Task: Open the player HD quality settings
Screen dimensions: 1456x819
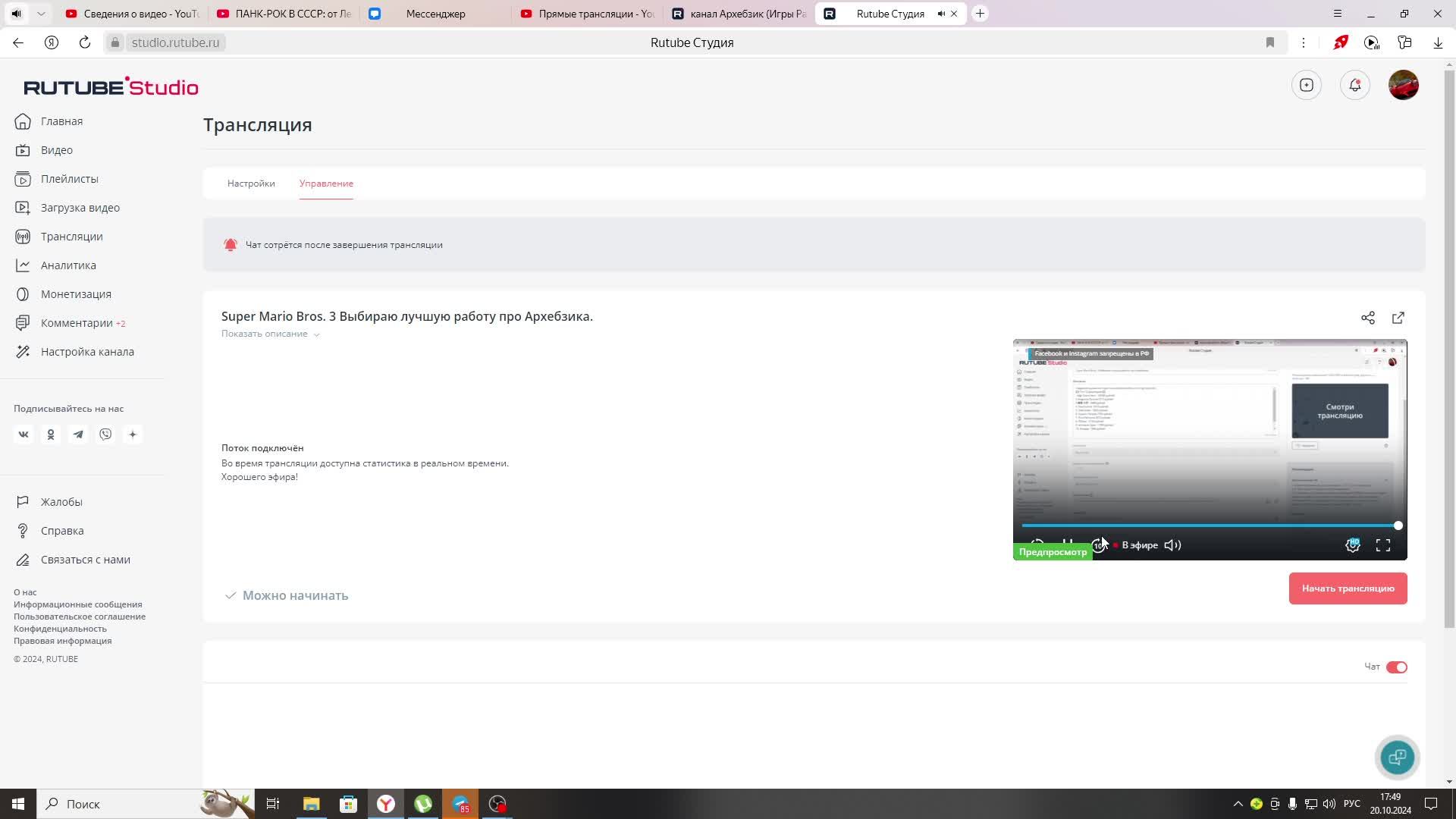Action: tap(1352, 545)
